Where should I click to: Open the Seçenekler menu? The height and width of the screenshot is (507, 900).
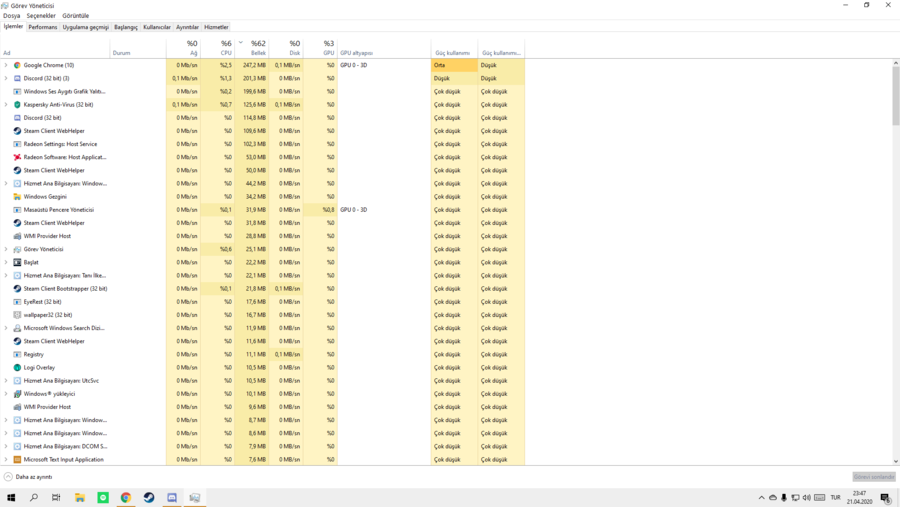pyautogui.click(x=41, y=16)
